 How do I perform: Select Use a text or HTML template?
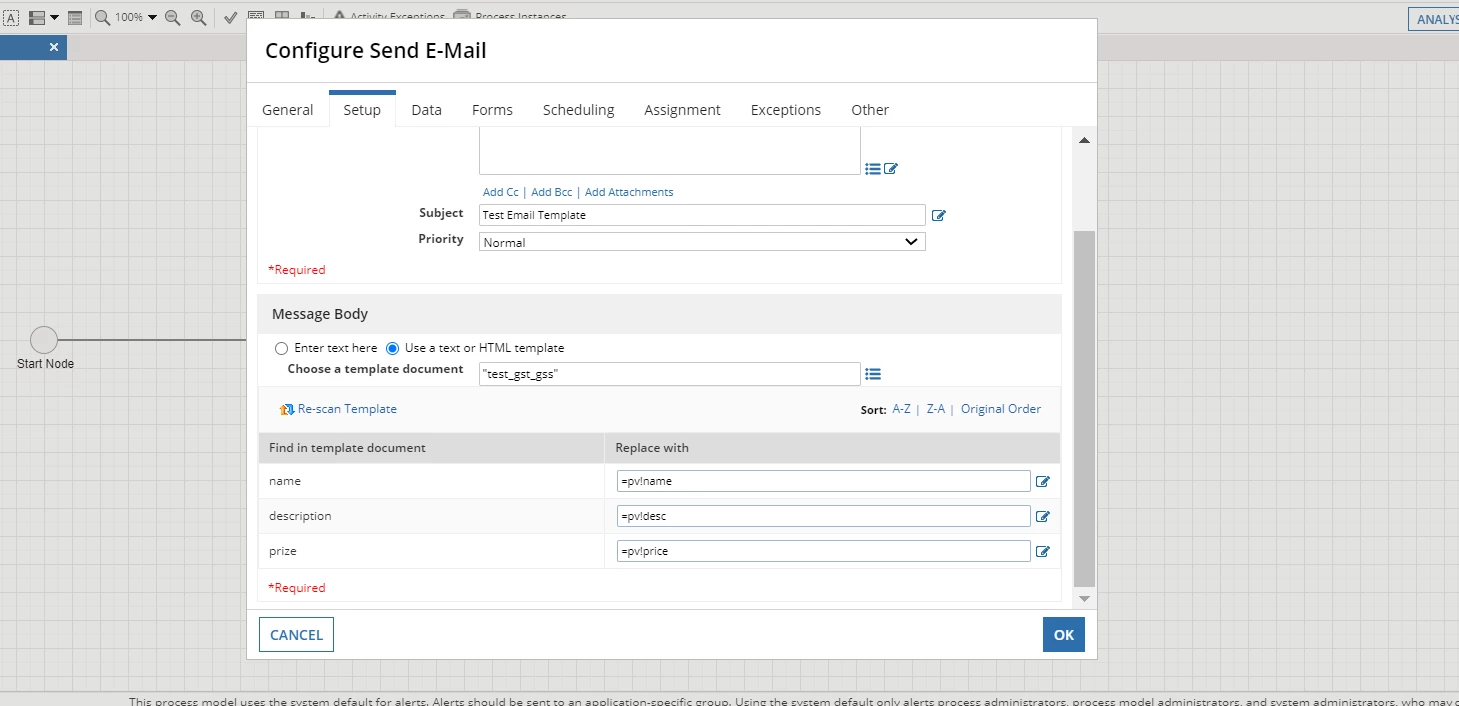pyautogui.click(x=393, y=348)
